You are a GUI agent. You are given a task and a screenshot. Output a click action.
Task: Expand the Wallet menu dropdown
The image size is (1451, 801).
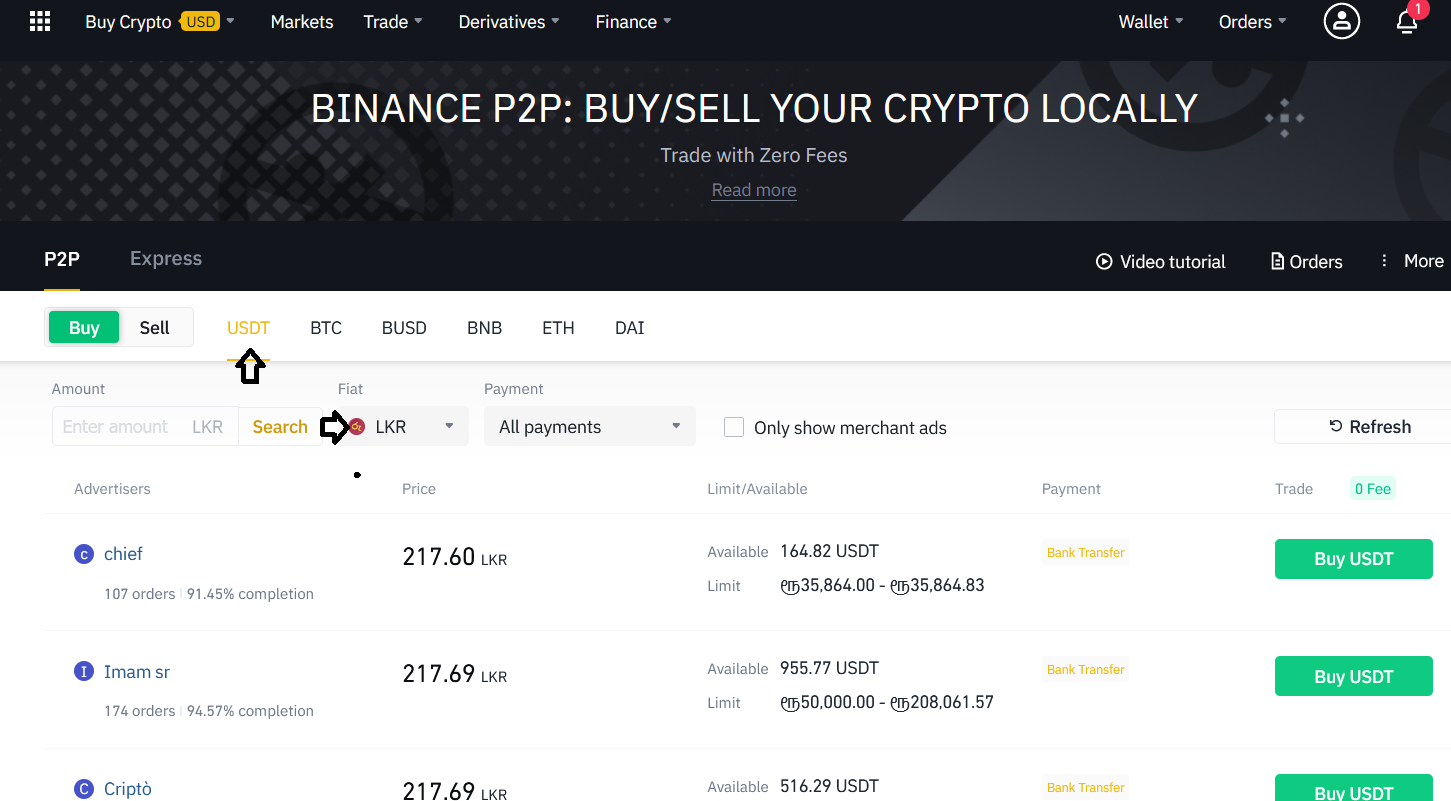pos(1151,22)
